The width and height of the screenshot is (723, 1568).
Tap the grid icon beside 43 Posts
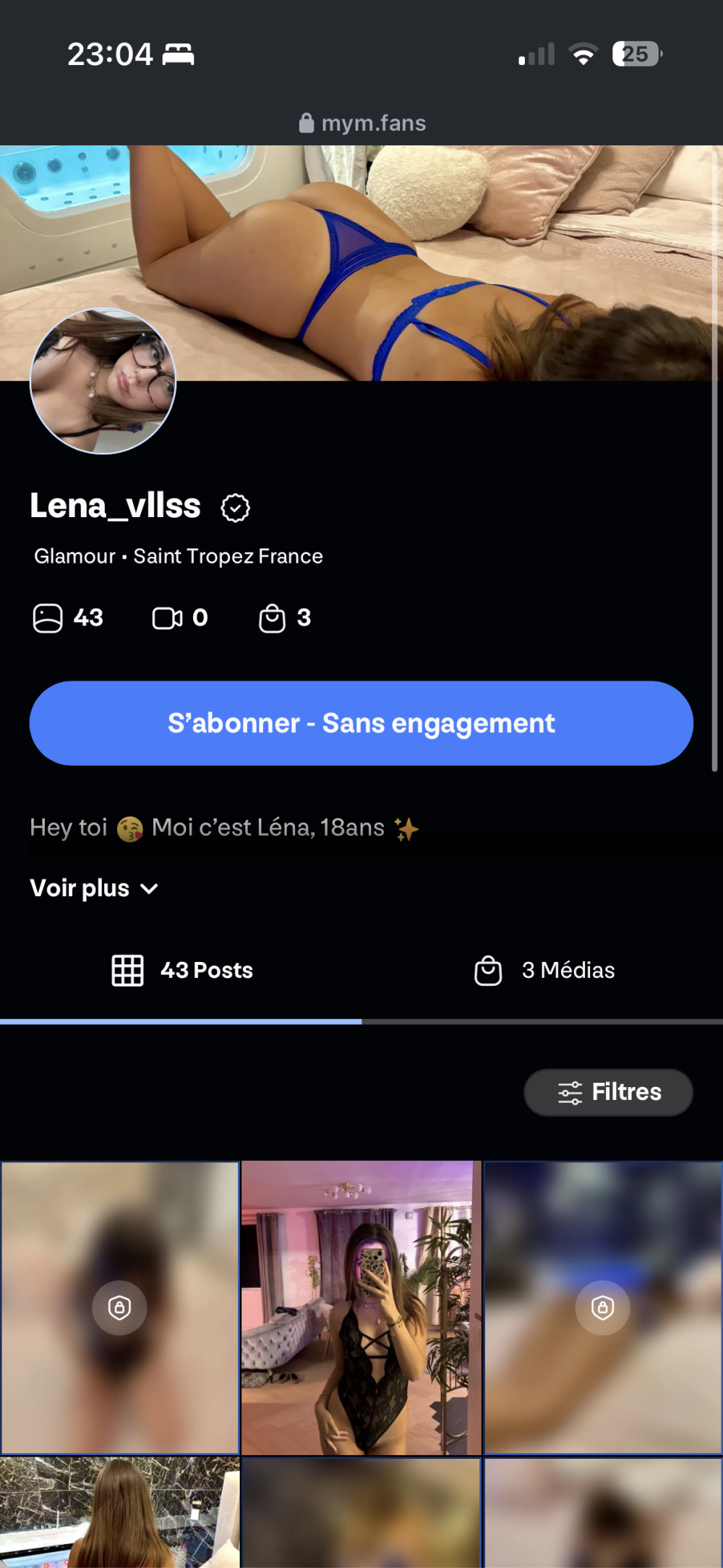point(127,971)
